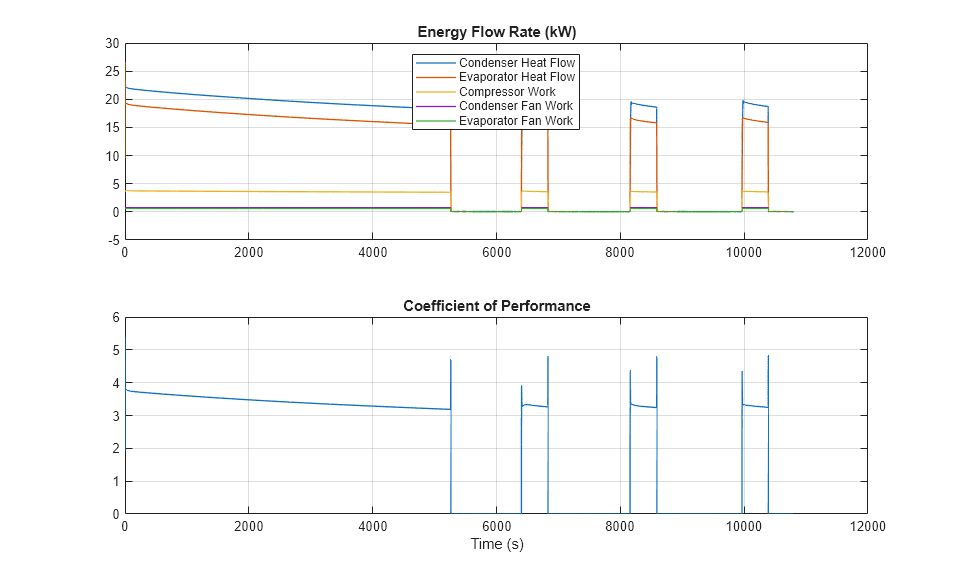Click yellow Compressor Work legend line sample
This screenshot has height=577, width=959.
(436, 92)
